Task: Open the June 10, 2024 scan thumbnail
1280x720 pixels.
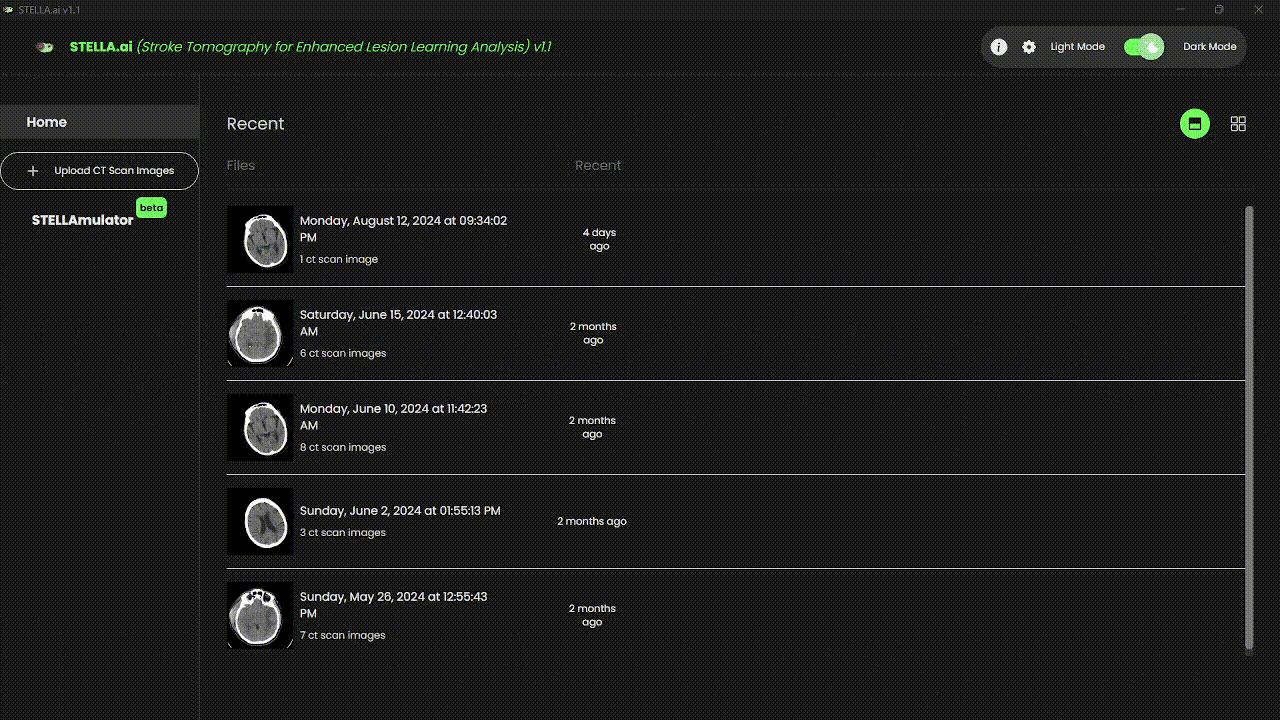Action: (260, 427)
